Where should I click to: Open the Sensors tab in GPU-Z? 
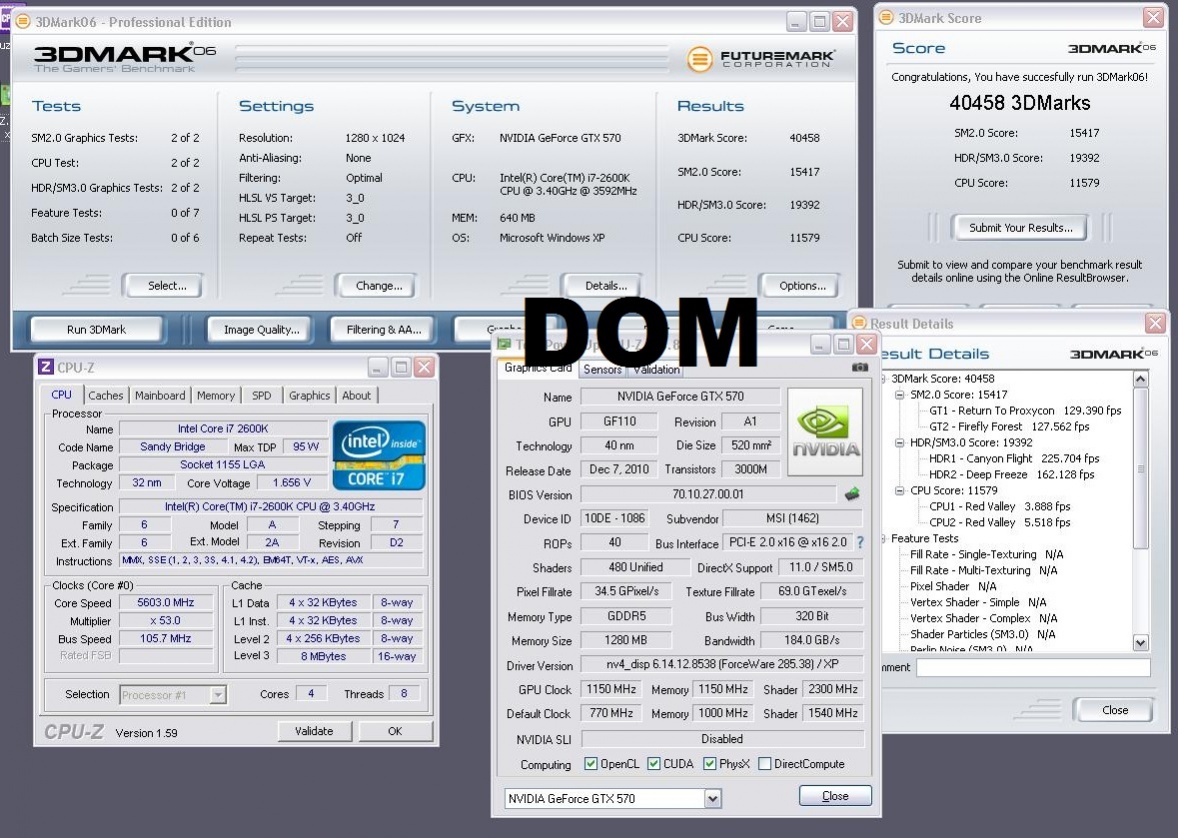[x=602, y=369]
